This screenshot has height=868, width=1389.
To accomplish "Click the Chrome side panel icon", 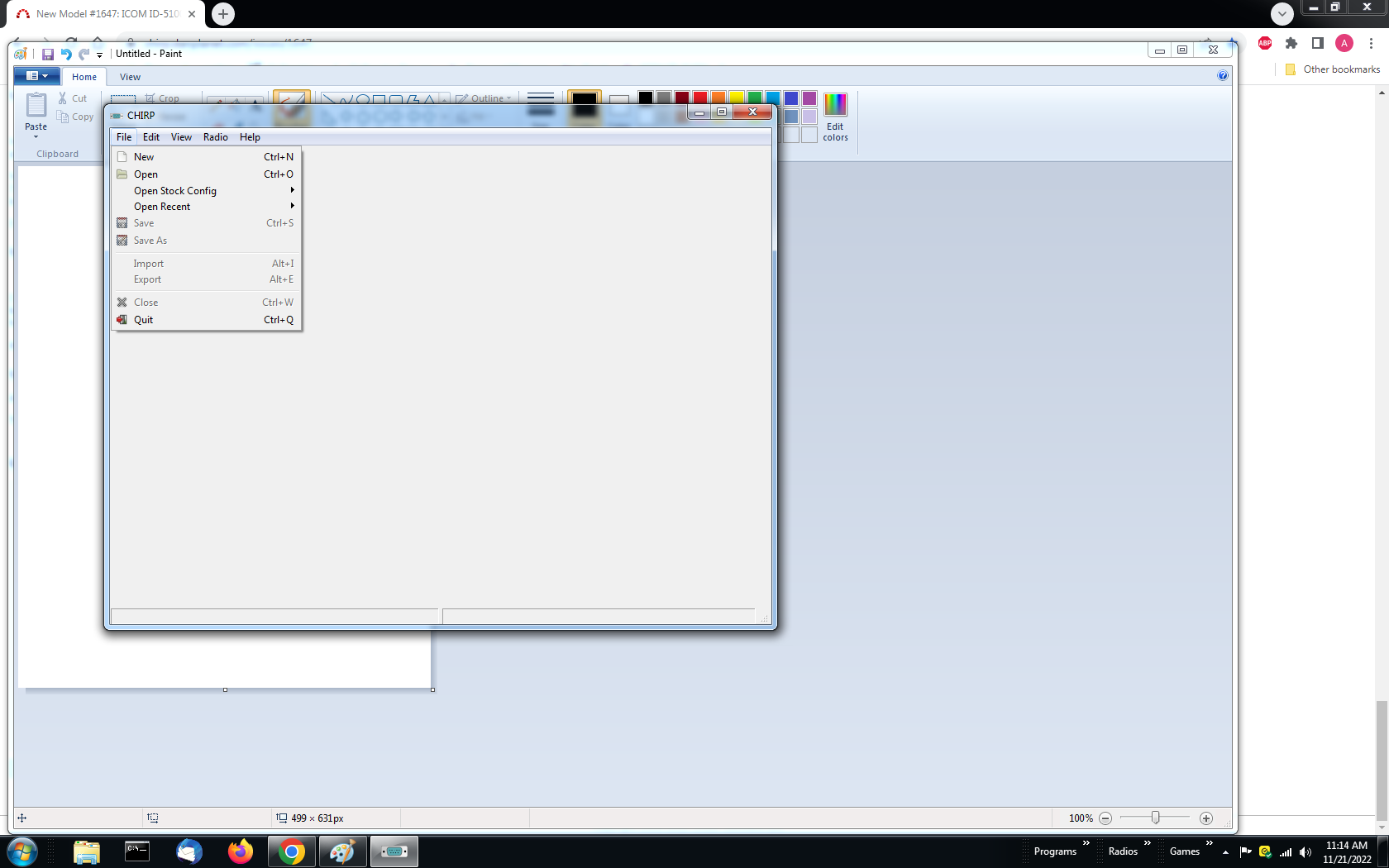I will click(1318, 43).
